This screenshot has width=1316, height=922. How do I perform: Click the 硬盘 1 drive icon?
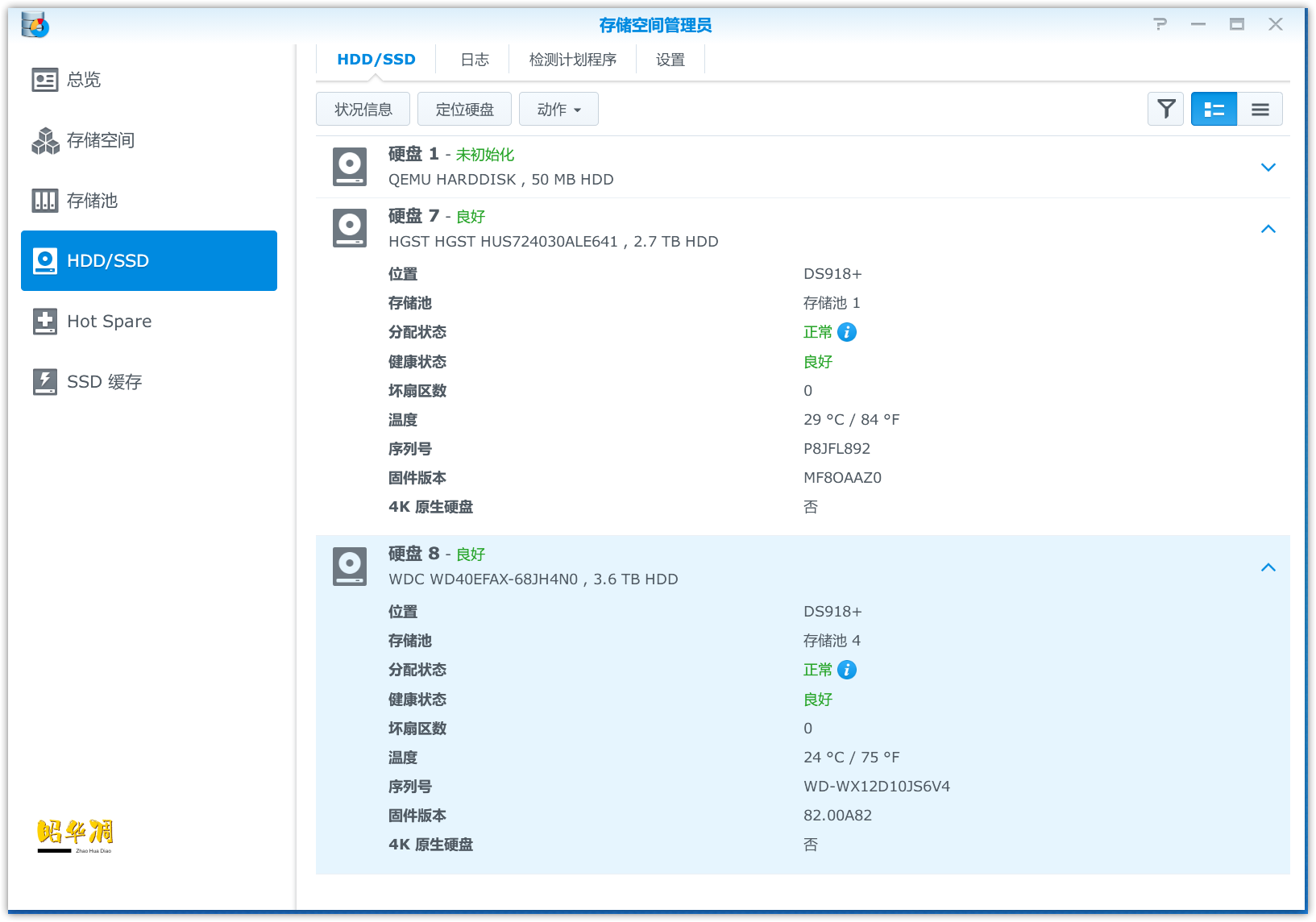350,167
